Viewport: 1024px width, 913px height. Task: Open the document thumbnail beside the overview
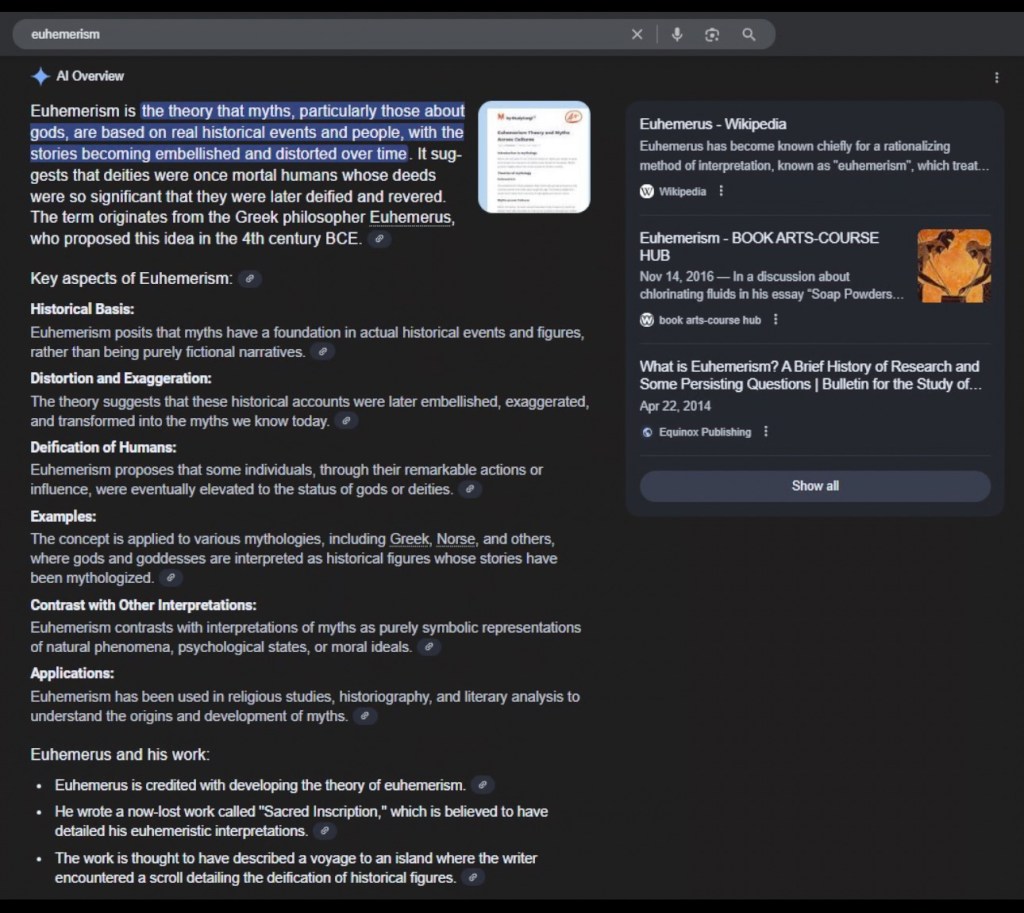[x=534, y=157]
